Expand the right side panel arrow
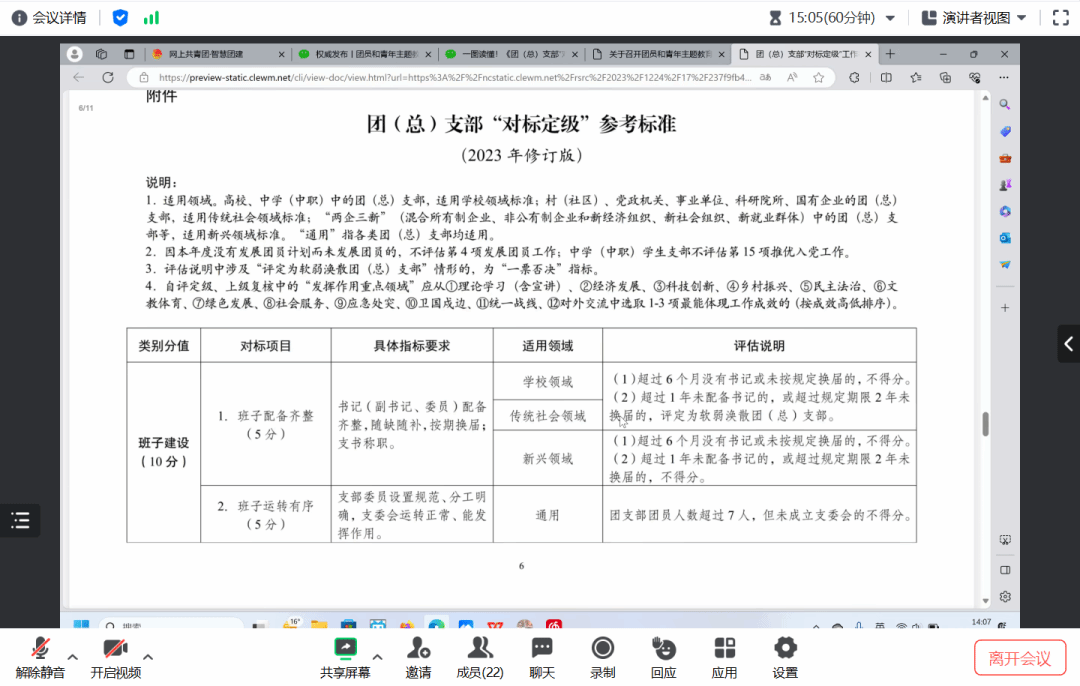1080x686 pixels. 1068,344
